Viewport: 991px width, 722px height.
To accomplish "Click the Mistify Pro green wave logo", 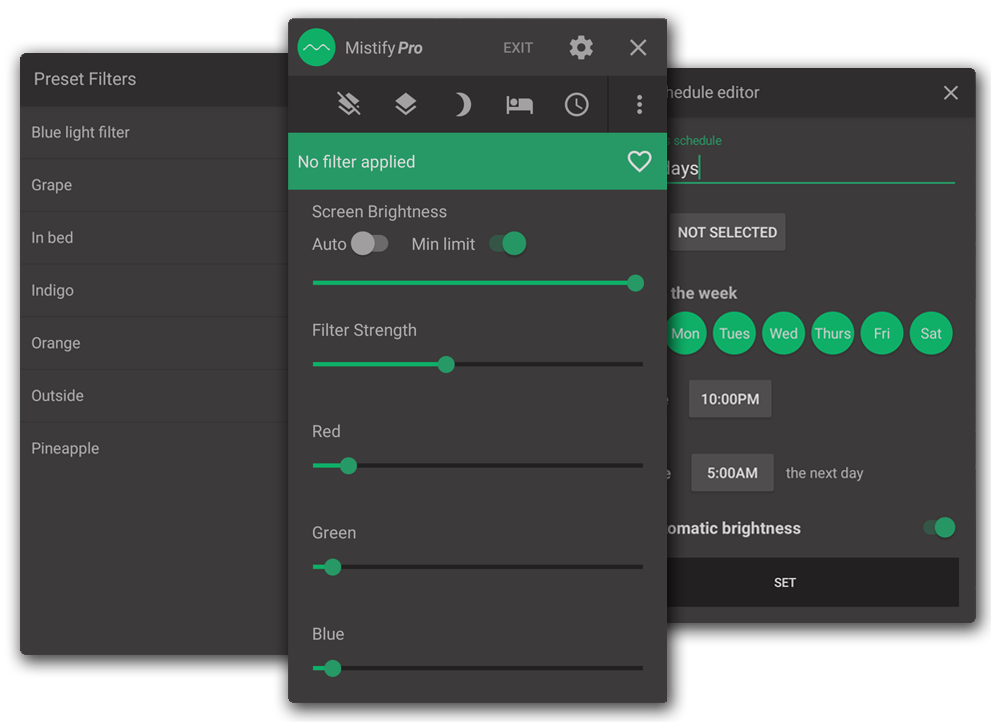I will click(x=316, y=47).
